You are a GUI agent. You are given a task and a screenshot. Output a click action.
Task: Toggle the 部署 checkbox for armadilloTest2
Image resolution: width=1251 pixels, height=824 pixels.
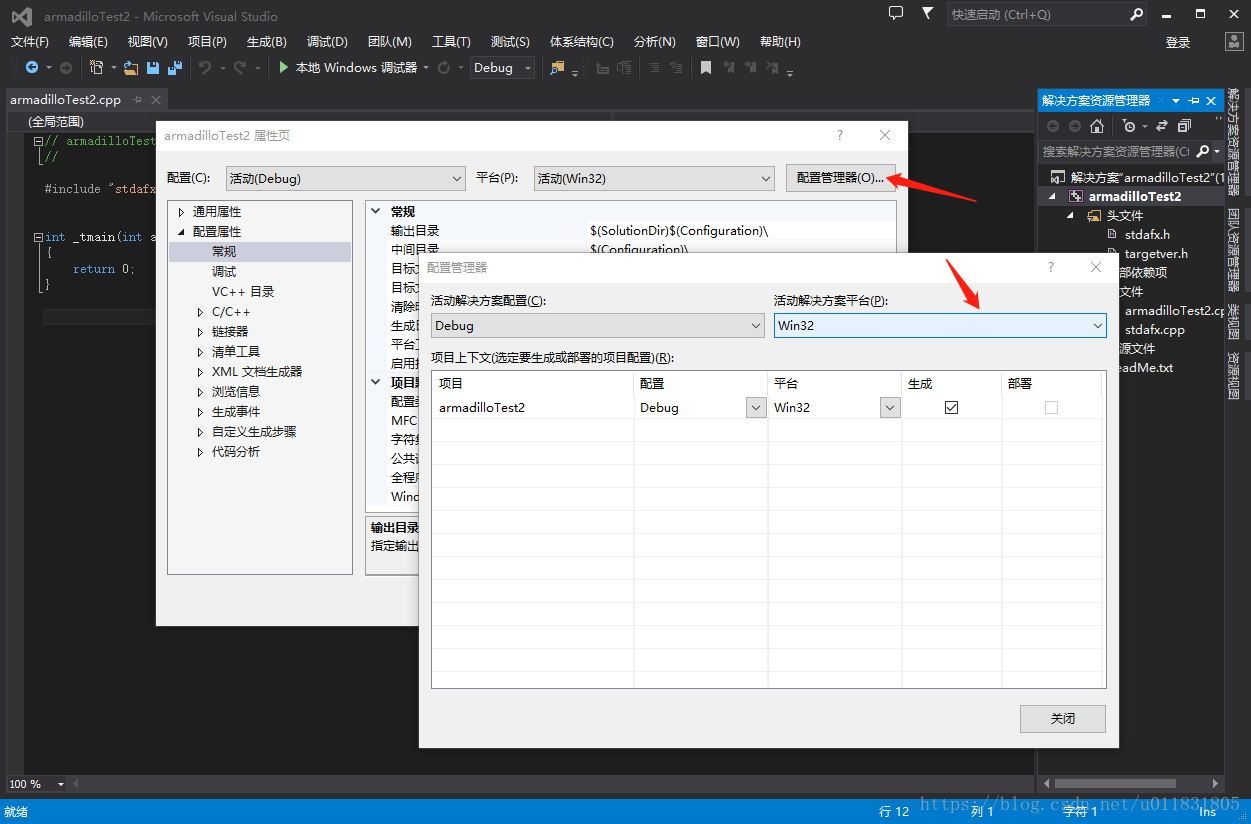coord(1051,407)
